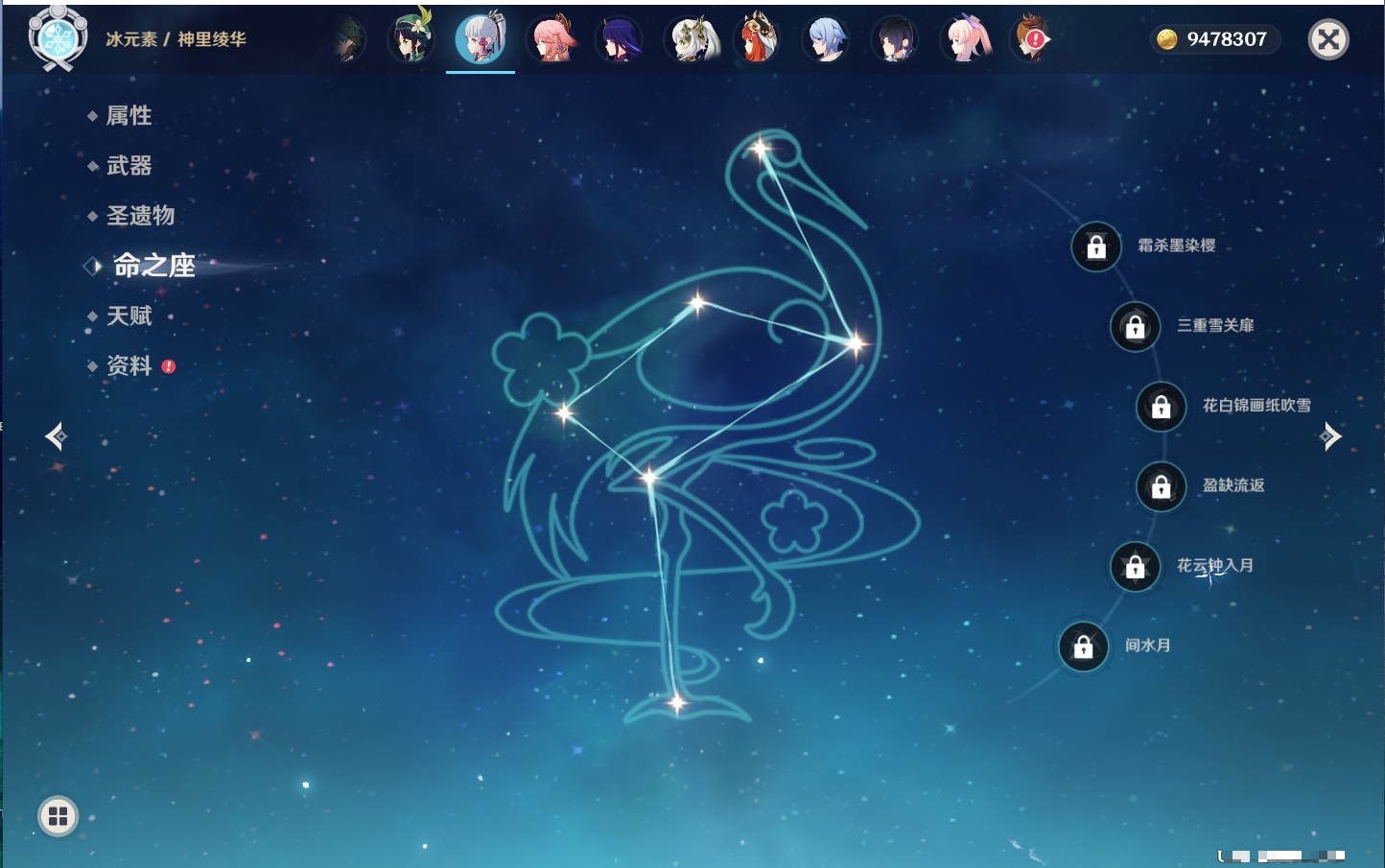Select pink-ponytail Kokomi avatar
The image size is (1385, 868).
point(965,39)
